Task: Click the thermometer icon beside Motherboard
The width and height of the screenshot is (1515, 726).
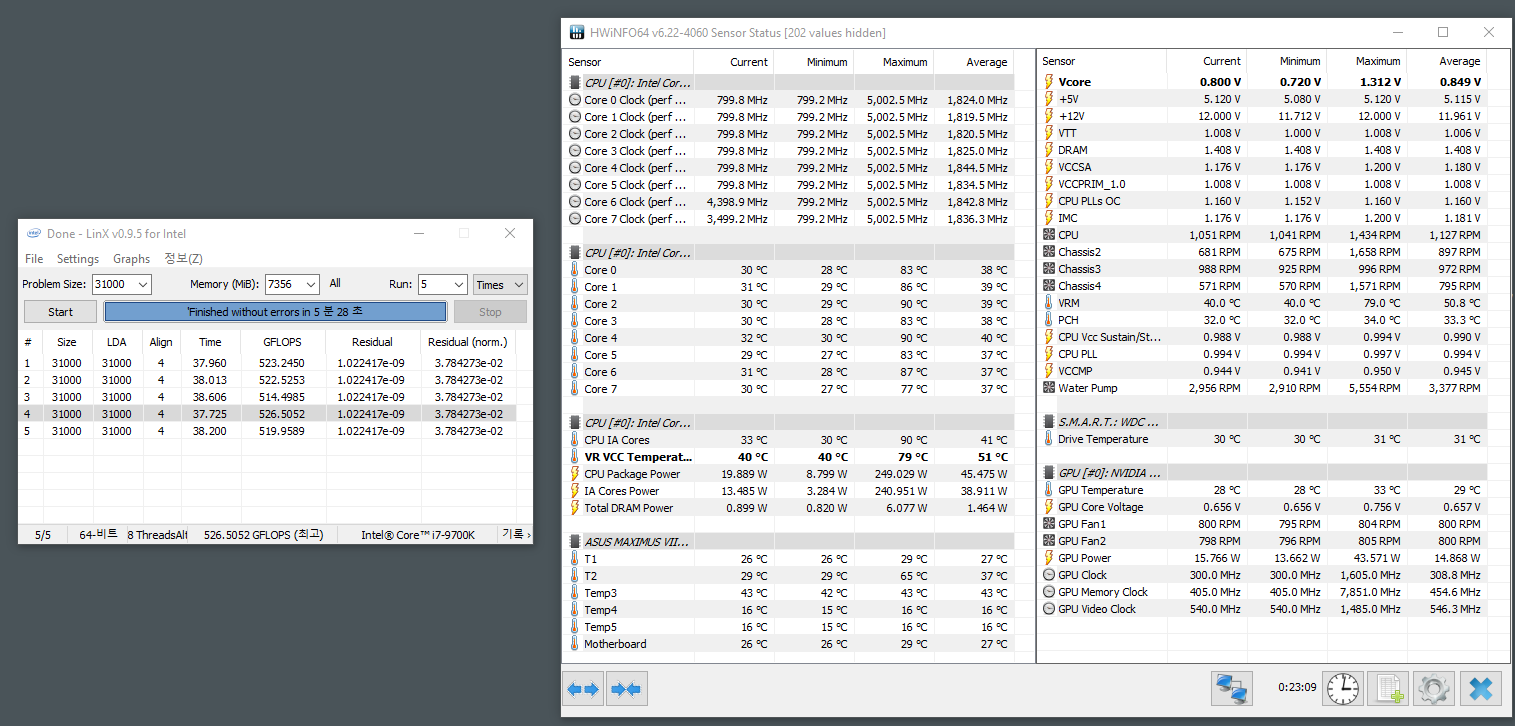Action: 575,644
